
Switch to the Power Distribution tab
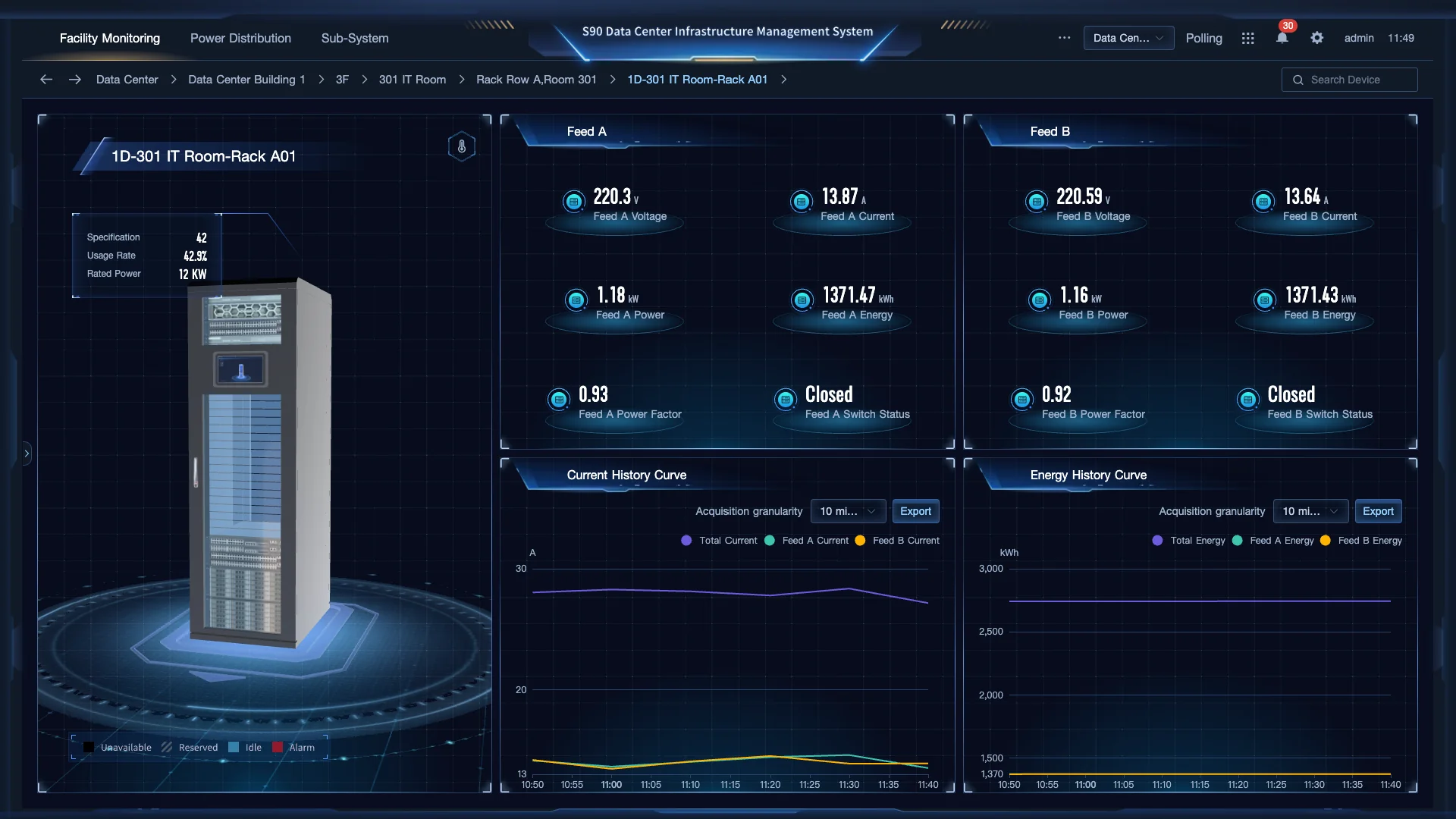(x=240, y=38)
